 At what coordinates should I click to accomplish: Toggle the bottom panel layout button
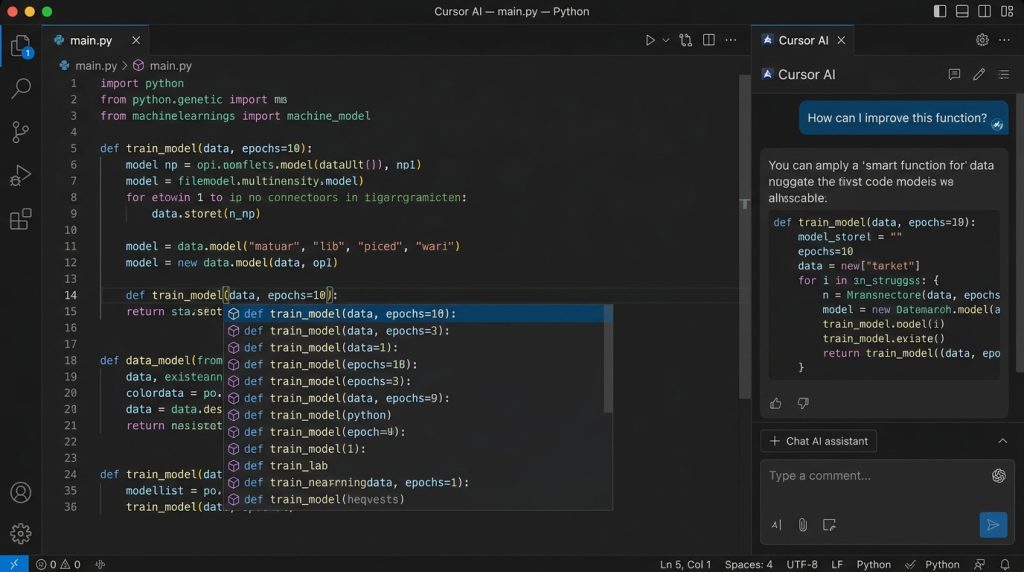point(962,11)
